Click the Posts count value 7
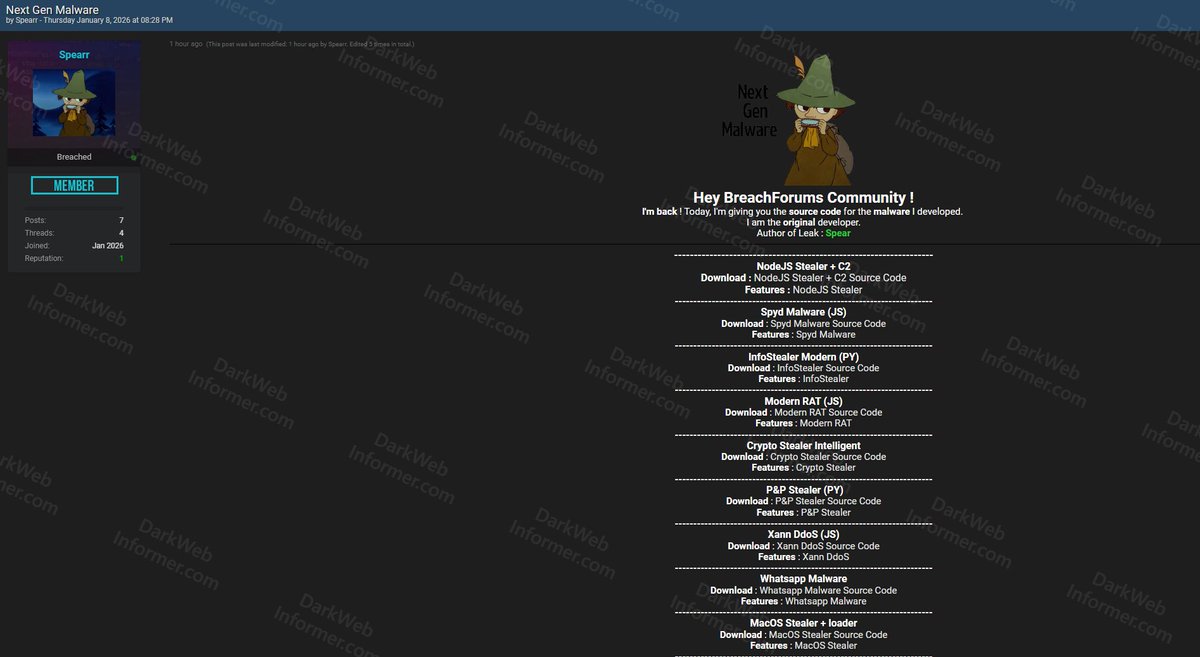 coord(121,220)
